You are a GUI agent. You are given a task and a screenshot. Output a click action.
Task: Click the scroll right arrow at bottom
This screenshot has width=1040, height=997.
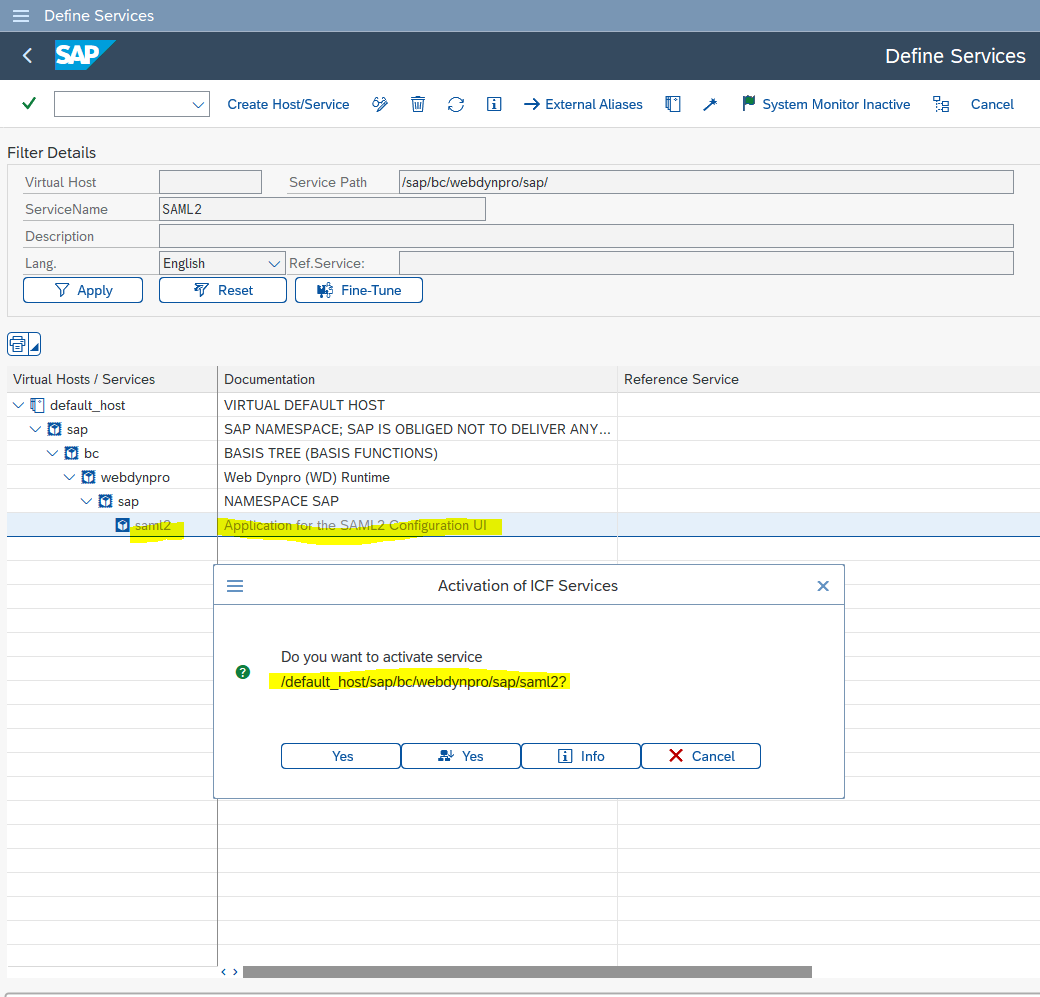(x=235, y=972)
